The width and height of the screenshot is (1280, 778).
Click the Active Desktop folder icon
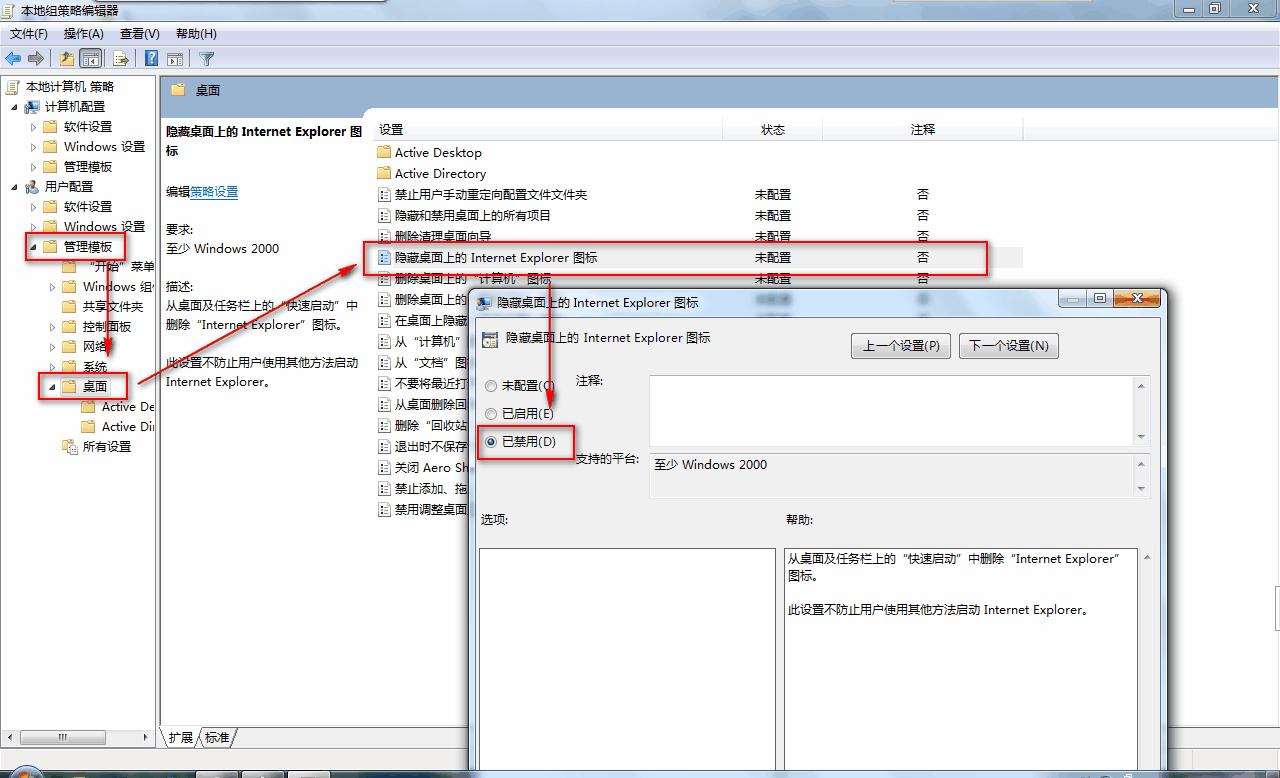384,152
